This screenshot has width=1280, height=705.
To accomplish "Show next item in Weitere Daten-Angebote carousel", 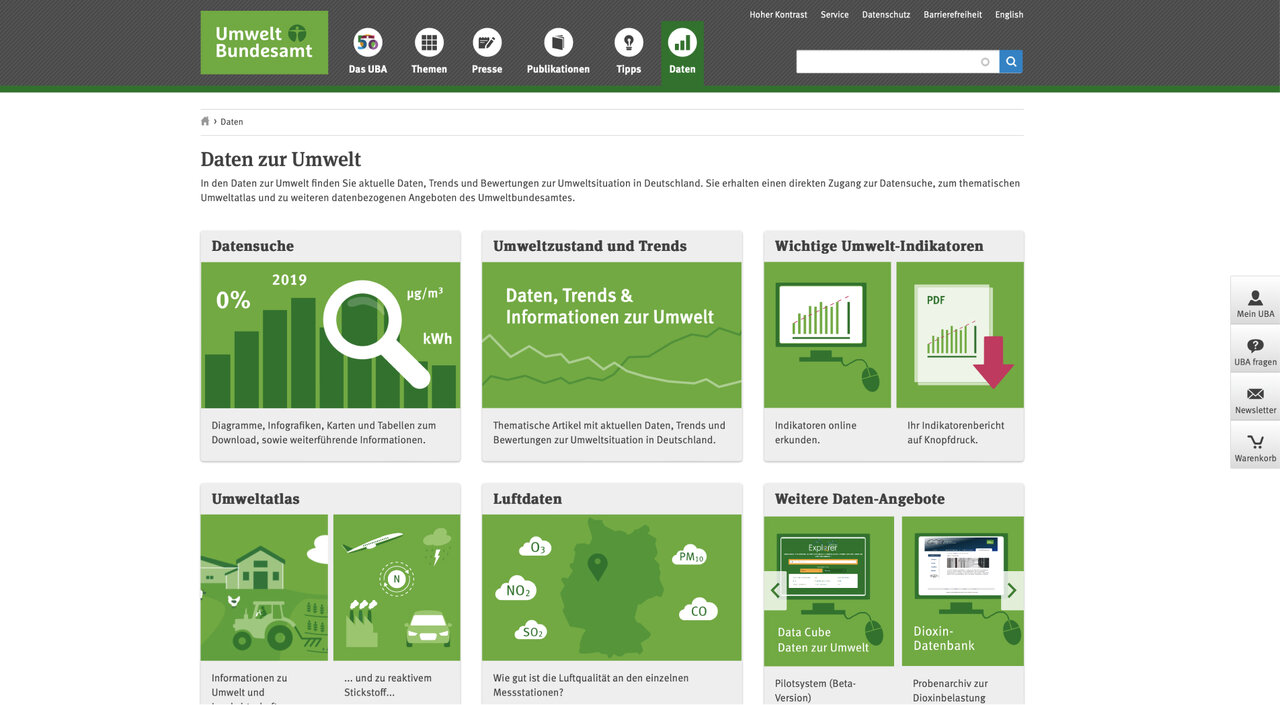I will [1012, 590].
